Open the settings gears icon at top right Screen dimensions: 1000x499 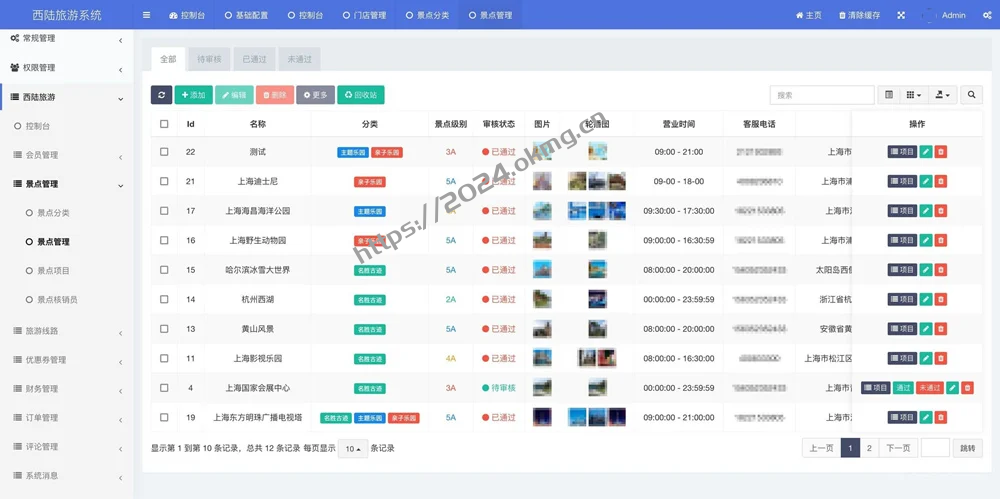point(987,15)
